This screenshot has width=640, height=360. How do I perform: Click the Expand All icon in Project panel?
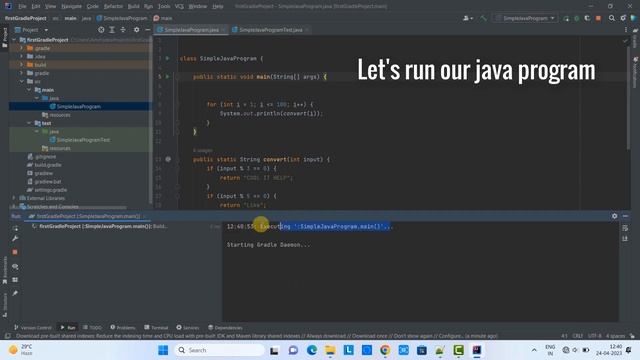[112, 30]
